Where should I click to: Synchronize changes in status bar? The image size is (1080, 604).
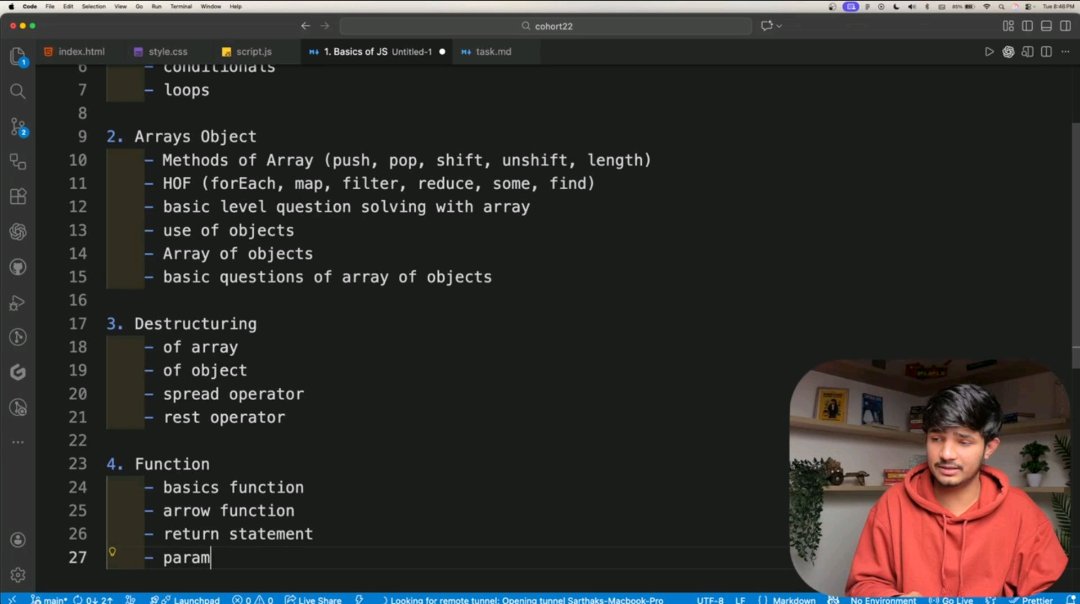pyautogui.click(x=93, y=600)
